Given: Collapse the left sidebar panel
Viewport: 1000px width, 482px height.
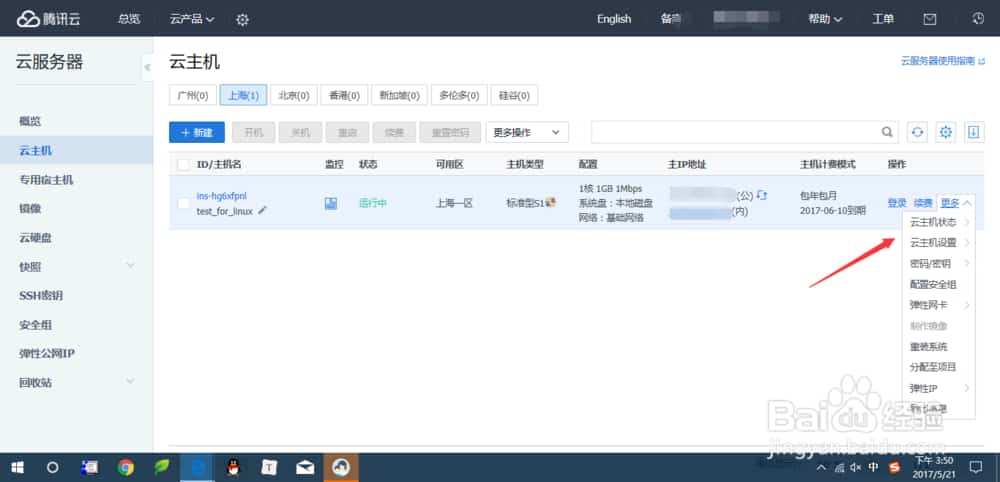Looking at the screenshot, I should [147, 67].
